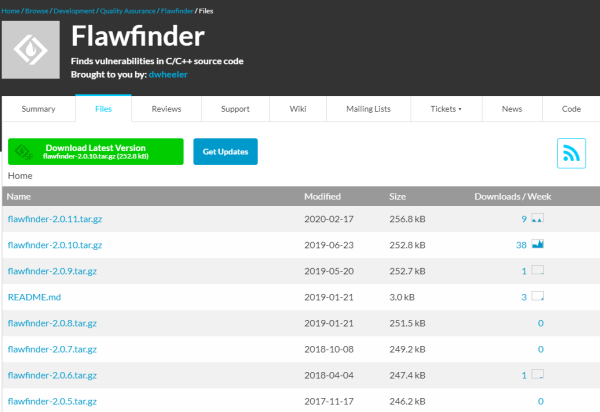This screenshot has width=600, height=412.
Task: Switch to the Summary tab
Action: (39, 109)
